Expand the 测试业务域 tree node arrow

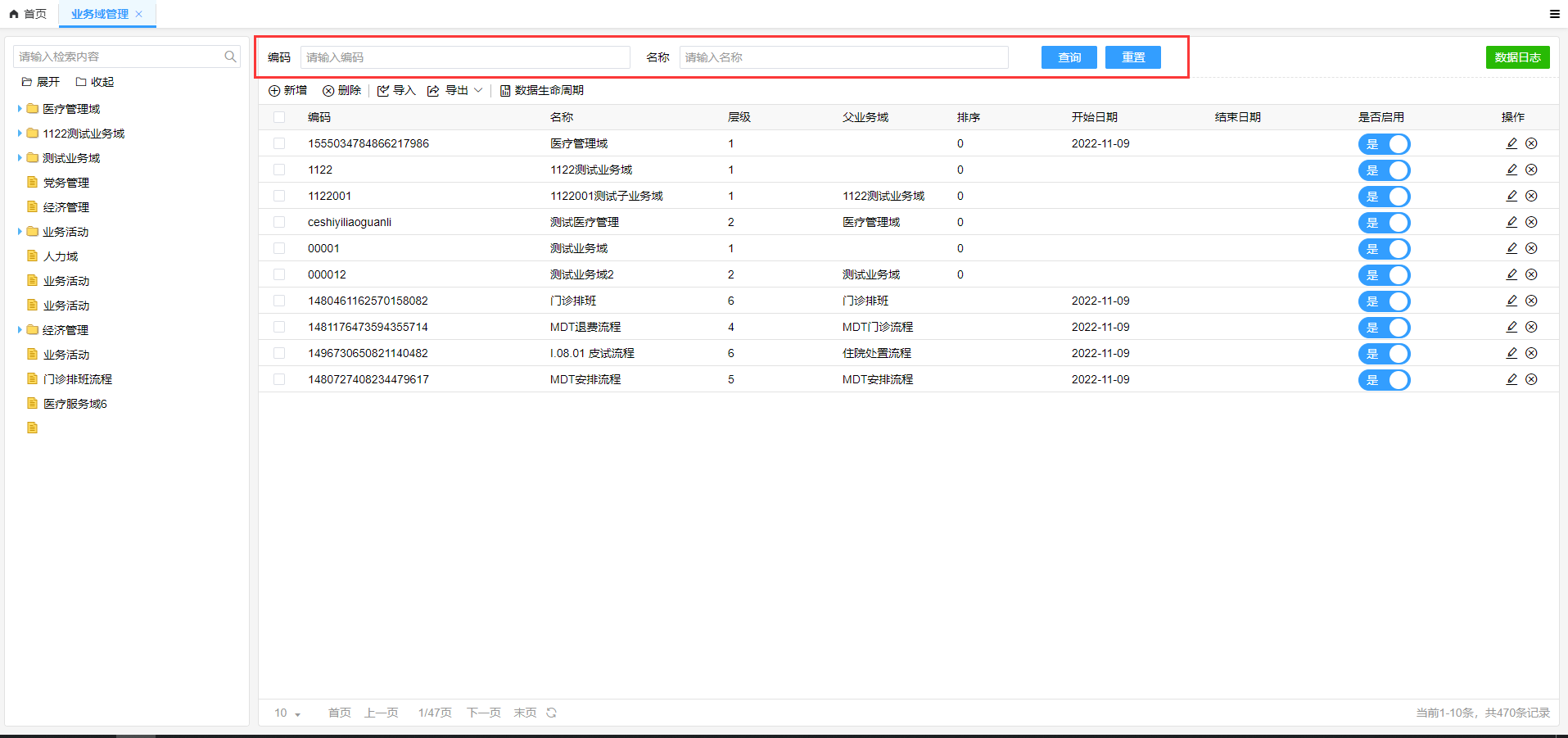point(20,157)
